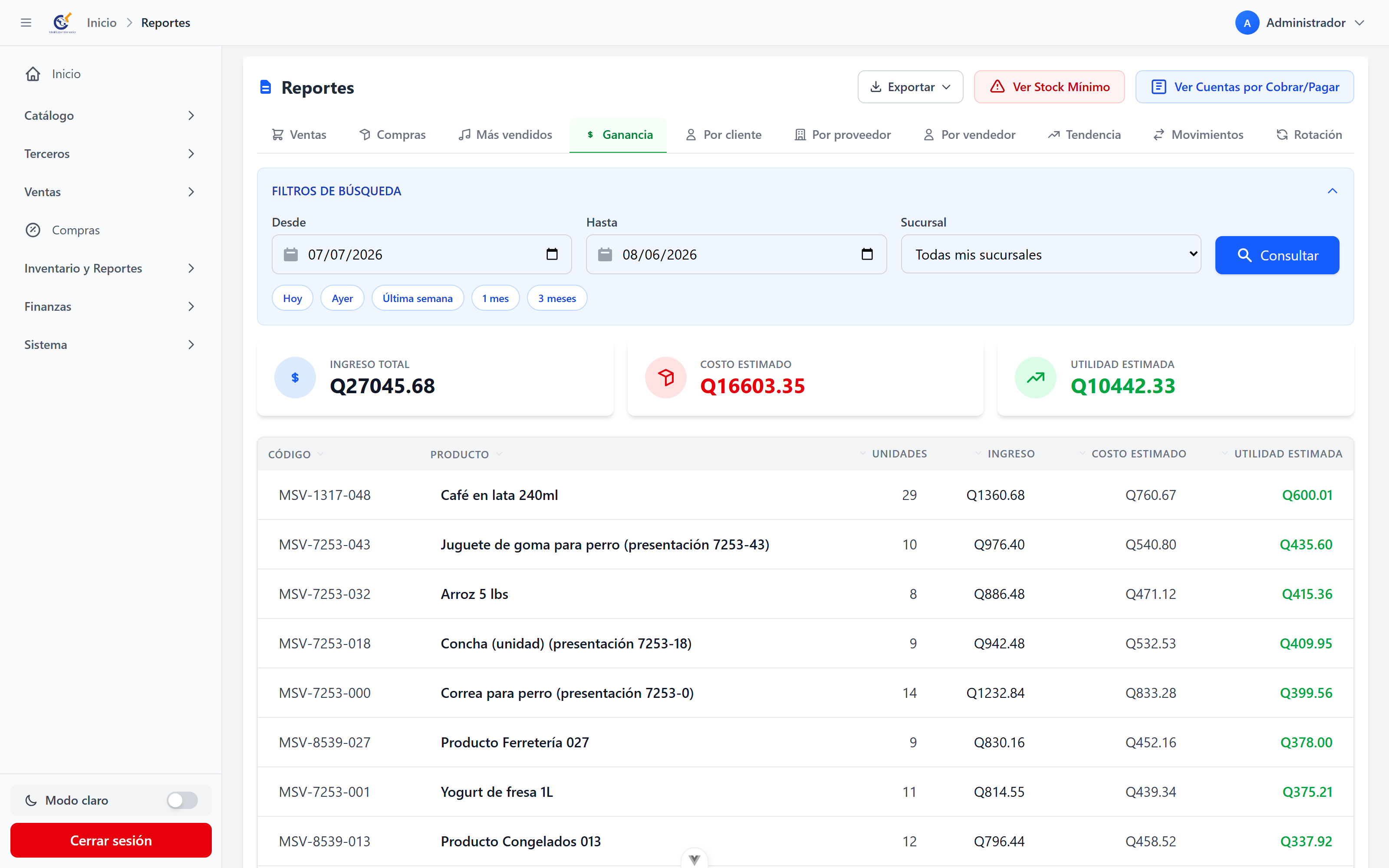Switch to the Más vendidos tab
The height and width of the screenshot is (868, 1389).
(x=505, y=135)
